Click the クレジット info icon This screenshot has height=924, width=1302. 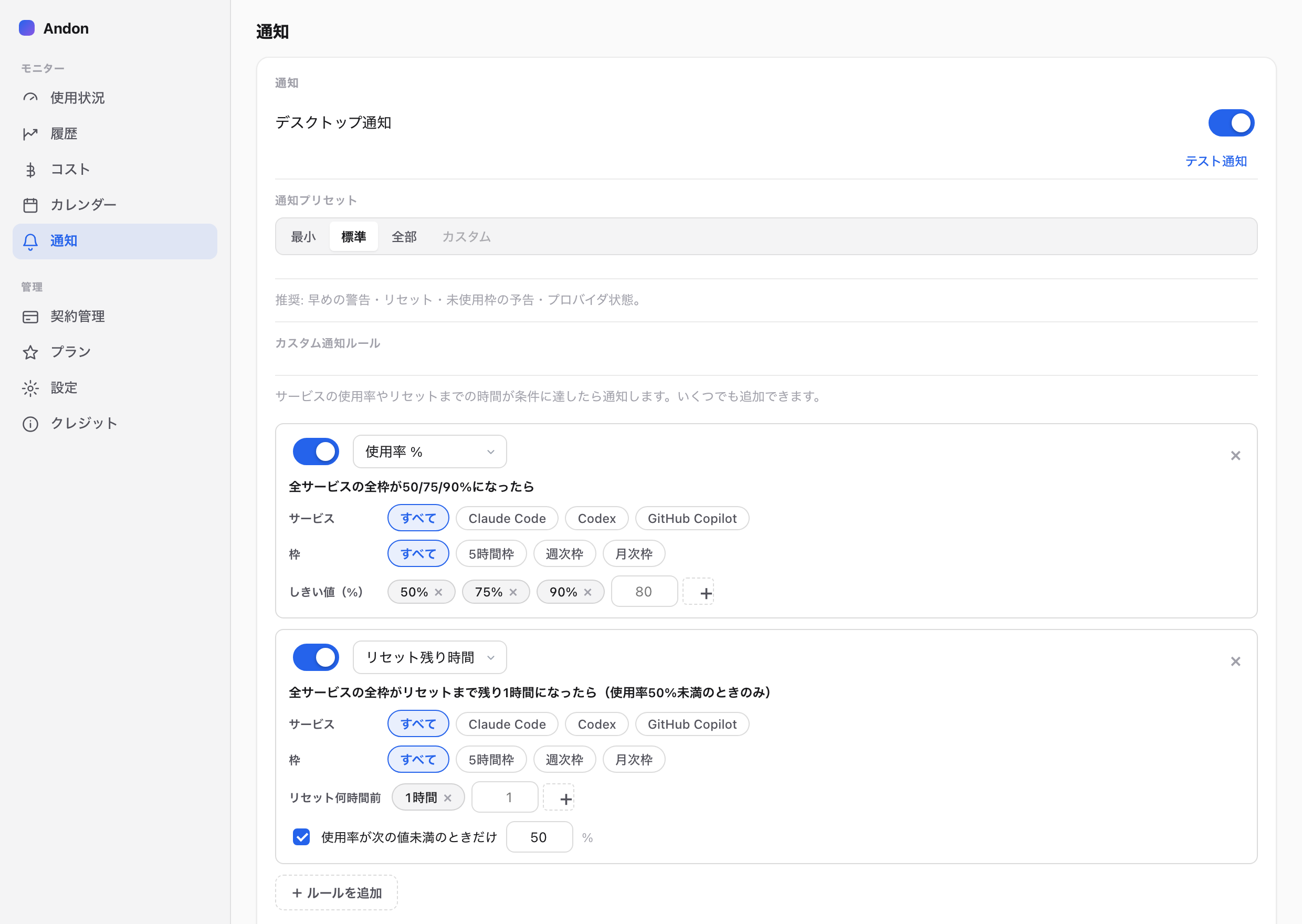tap(30, 424)
